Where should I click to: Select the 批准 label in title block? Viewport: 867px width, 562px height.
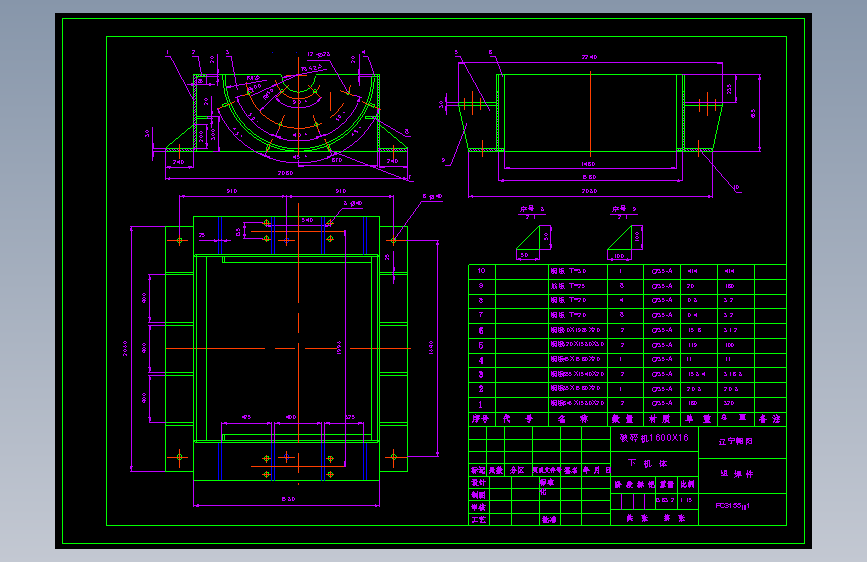tap(549, 520)
